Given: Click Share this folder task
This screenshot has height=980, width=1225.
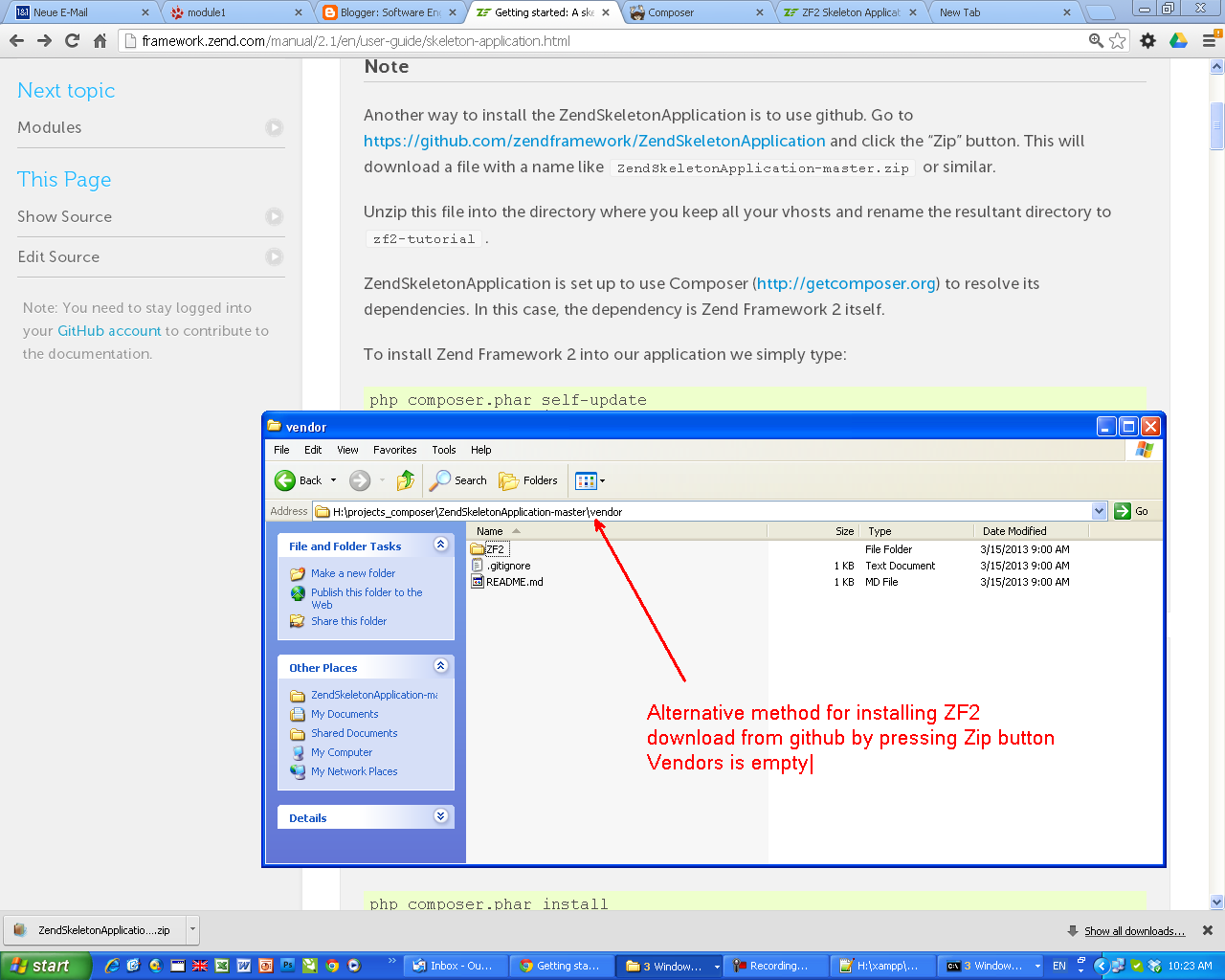Looking at the screenshot, I should click(348, 621).
